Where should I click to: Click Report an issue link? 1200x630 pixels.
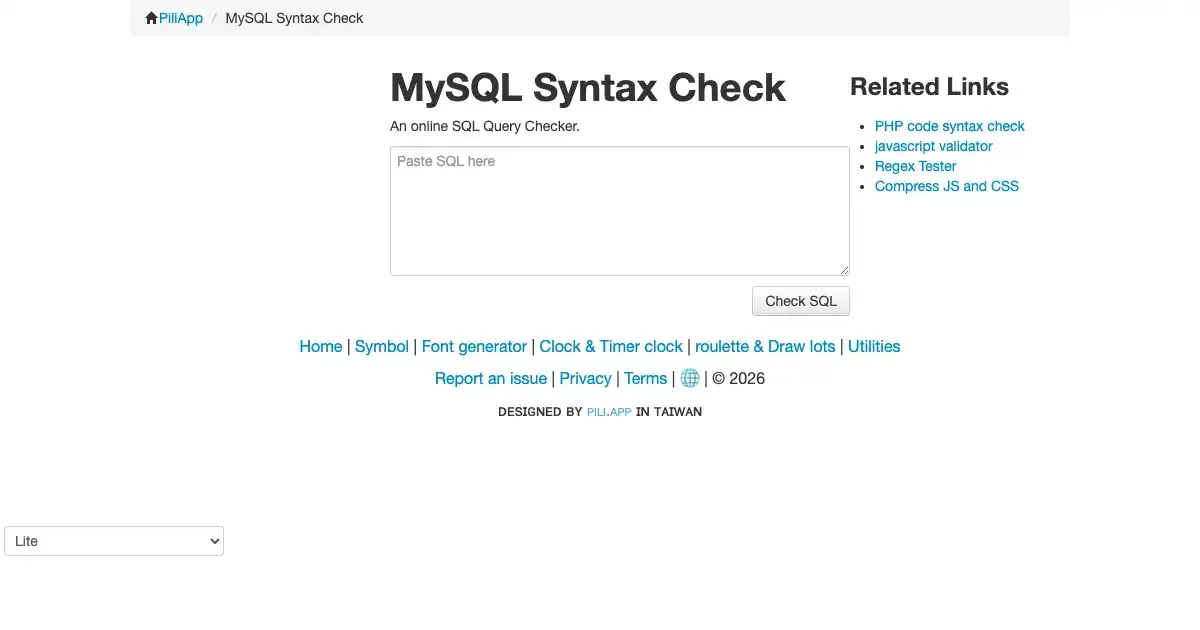(x=491, y=378)
